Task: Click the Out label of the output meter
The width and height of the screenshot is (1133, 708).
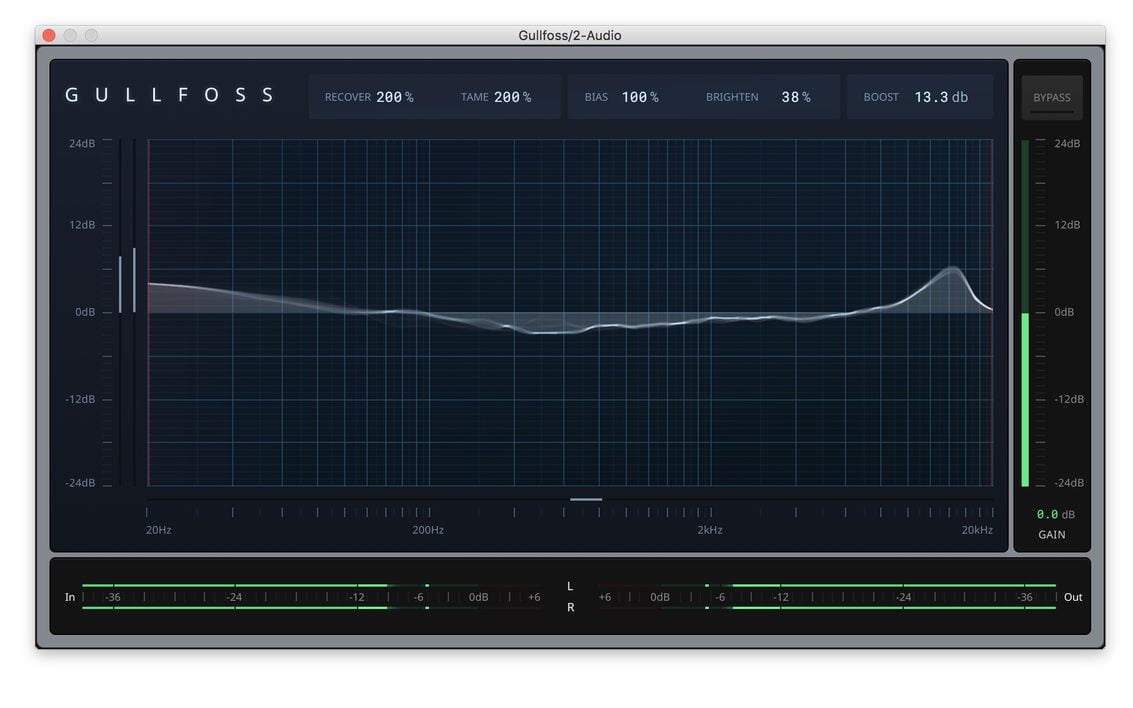Action: coord(1073,597)
